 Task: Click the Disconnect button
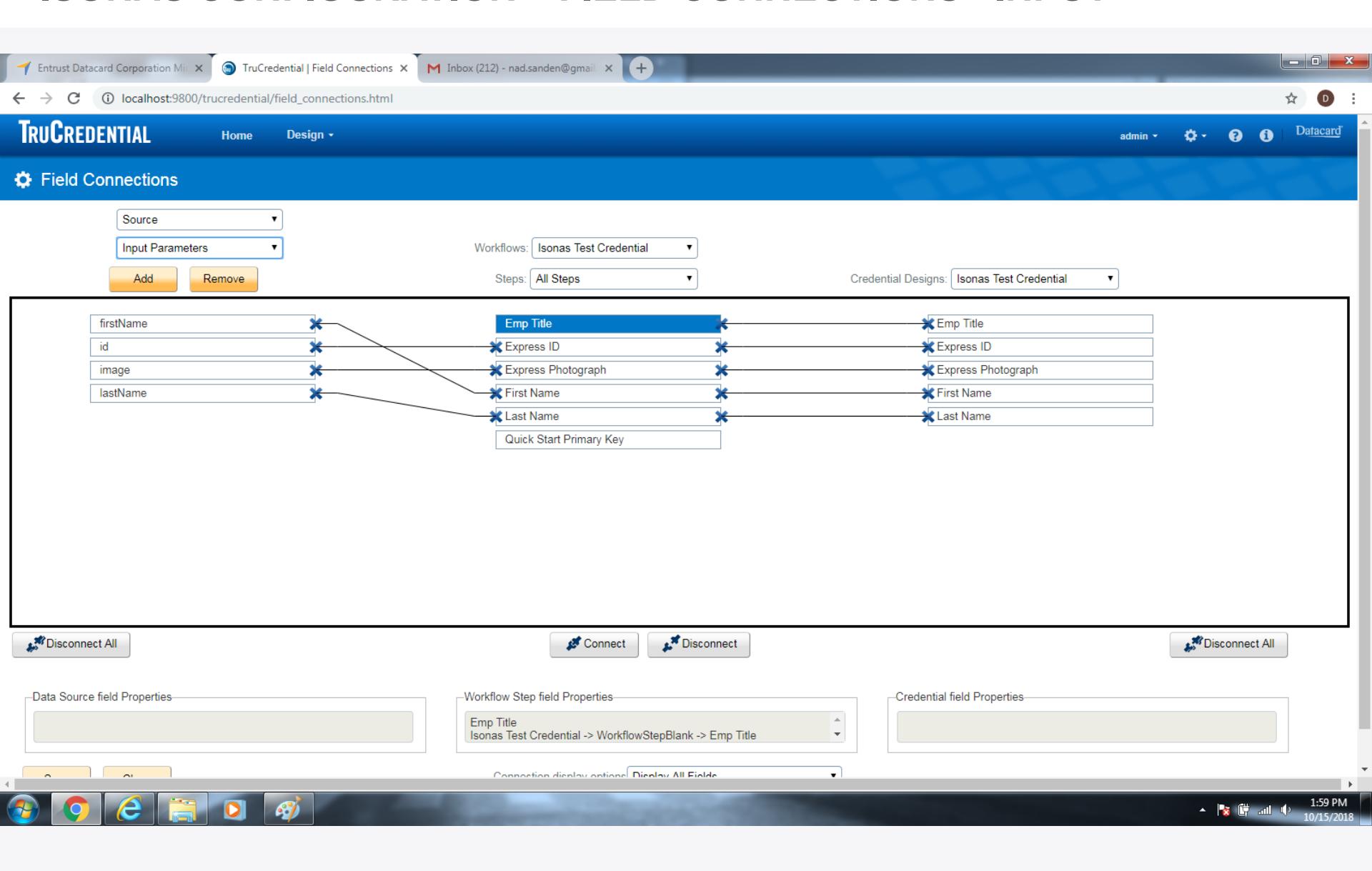click(699, 644)
